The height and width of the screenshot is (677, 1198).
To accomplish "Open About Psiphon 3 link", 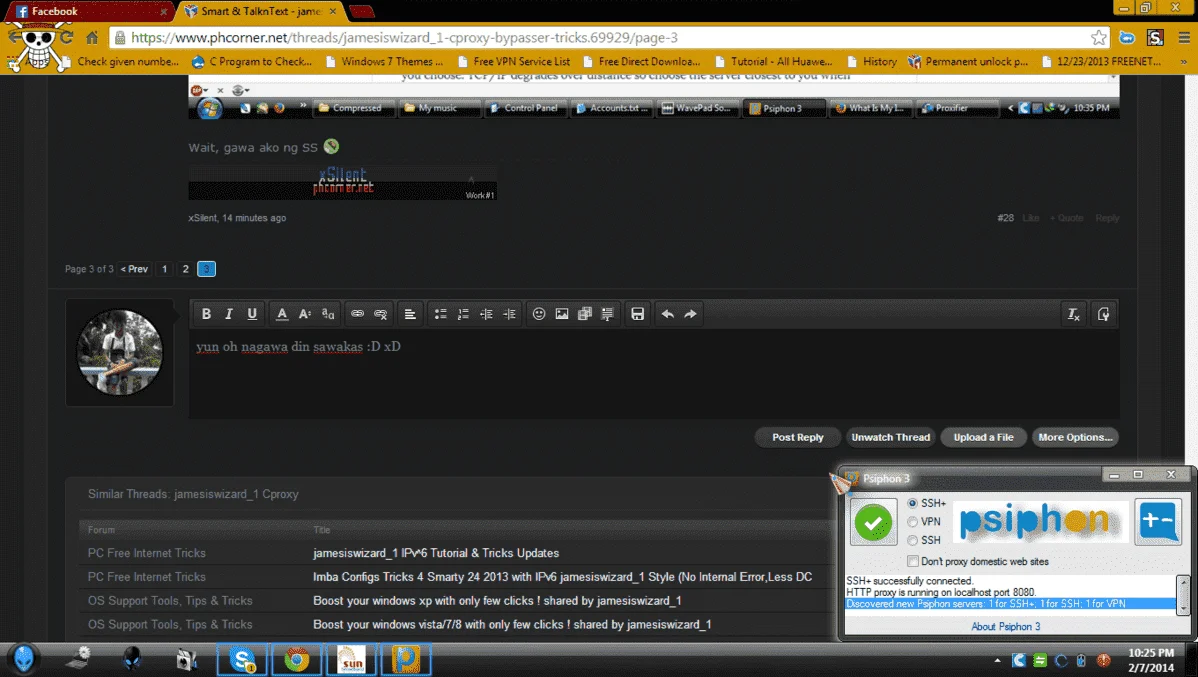I will [1005, 627].
